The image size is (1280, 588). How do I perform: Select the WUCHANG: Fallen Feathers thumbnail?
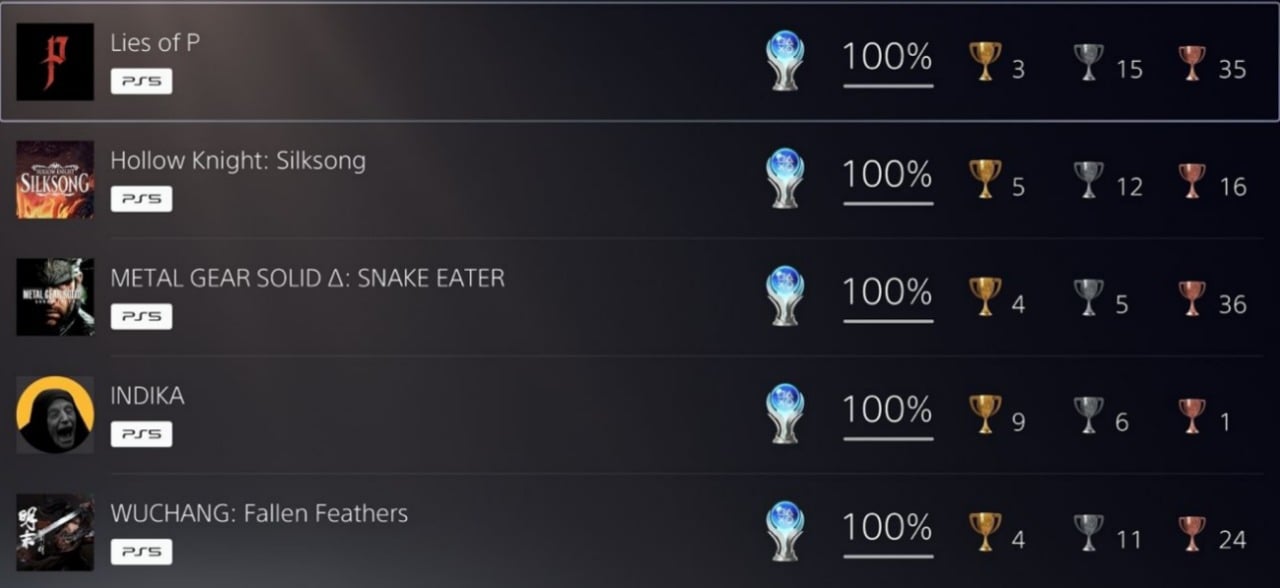55,532
